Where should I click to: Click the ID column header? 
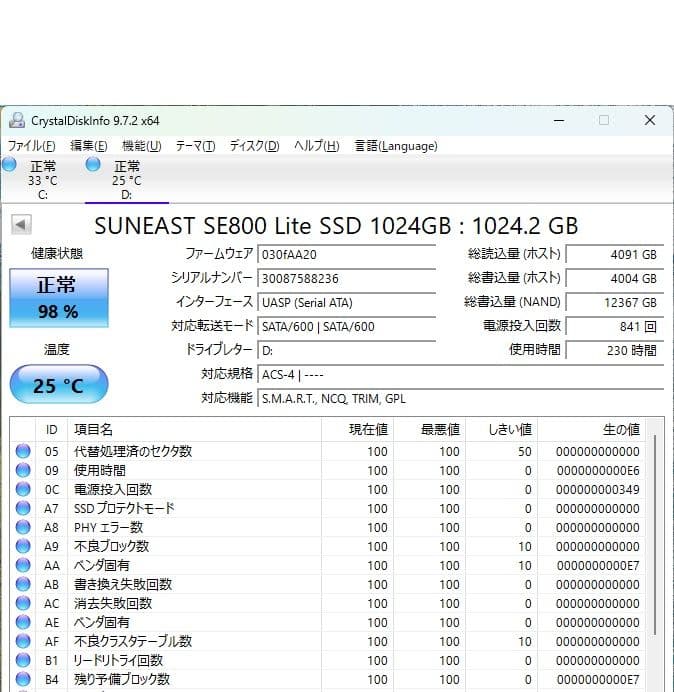pos(51,429)
